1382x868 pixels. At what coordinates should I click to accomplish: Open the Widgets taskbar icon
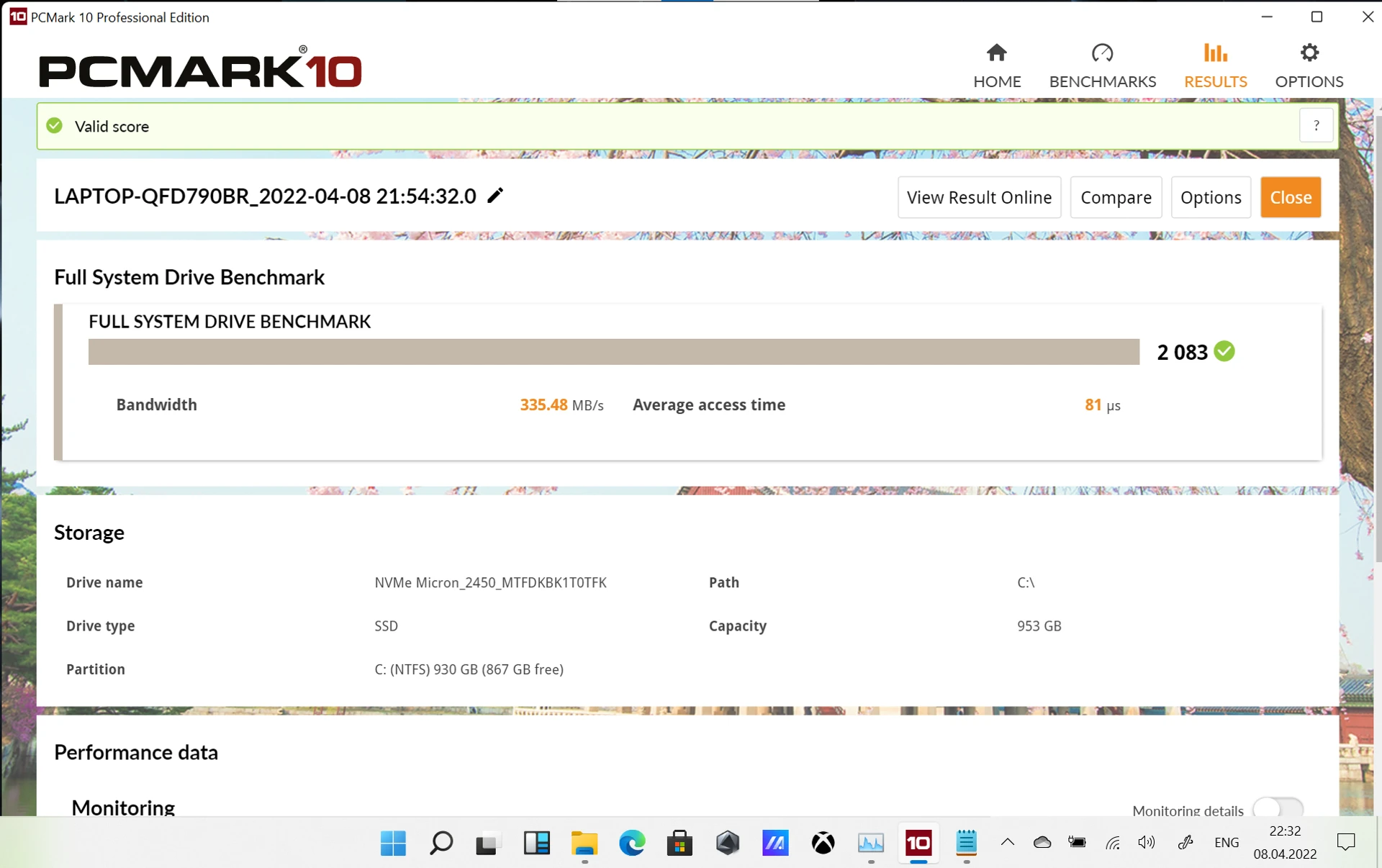click(x=536, y=843)
